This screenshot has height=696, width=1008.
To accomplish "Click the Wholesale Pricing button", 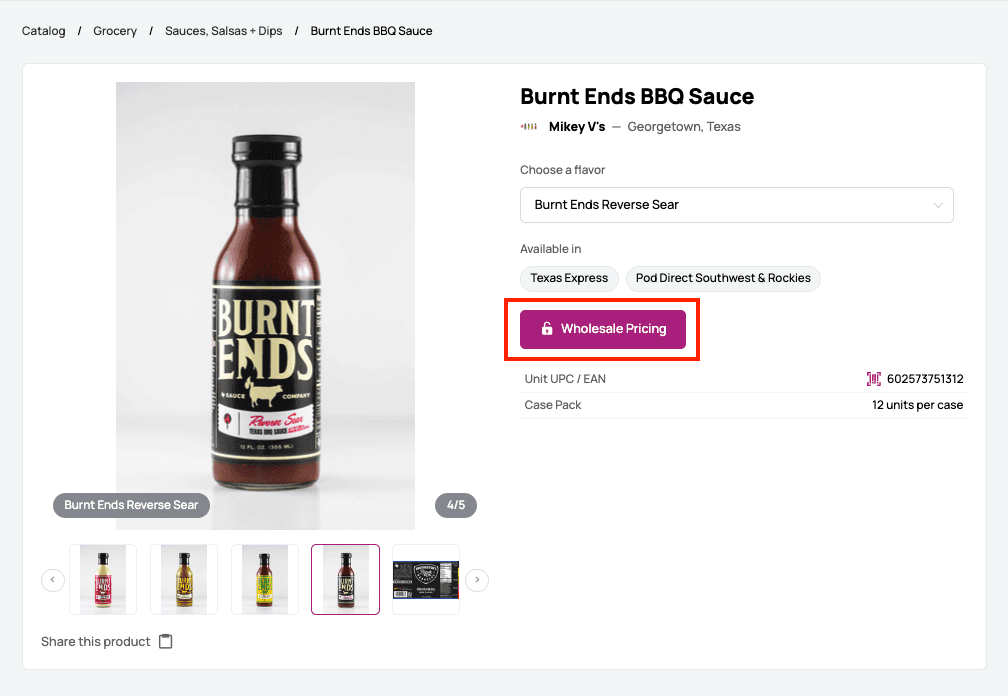I will pos(602,328).
